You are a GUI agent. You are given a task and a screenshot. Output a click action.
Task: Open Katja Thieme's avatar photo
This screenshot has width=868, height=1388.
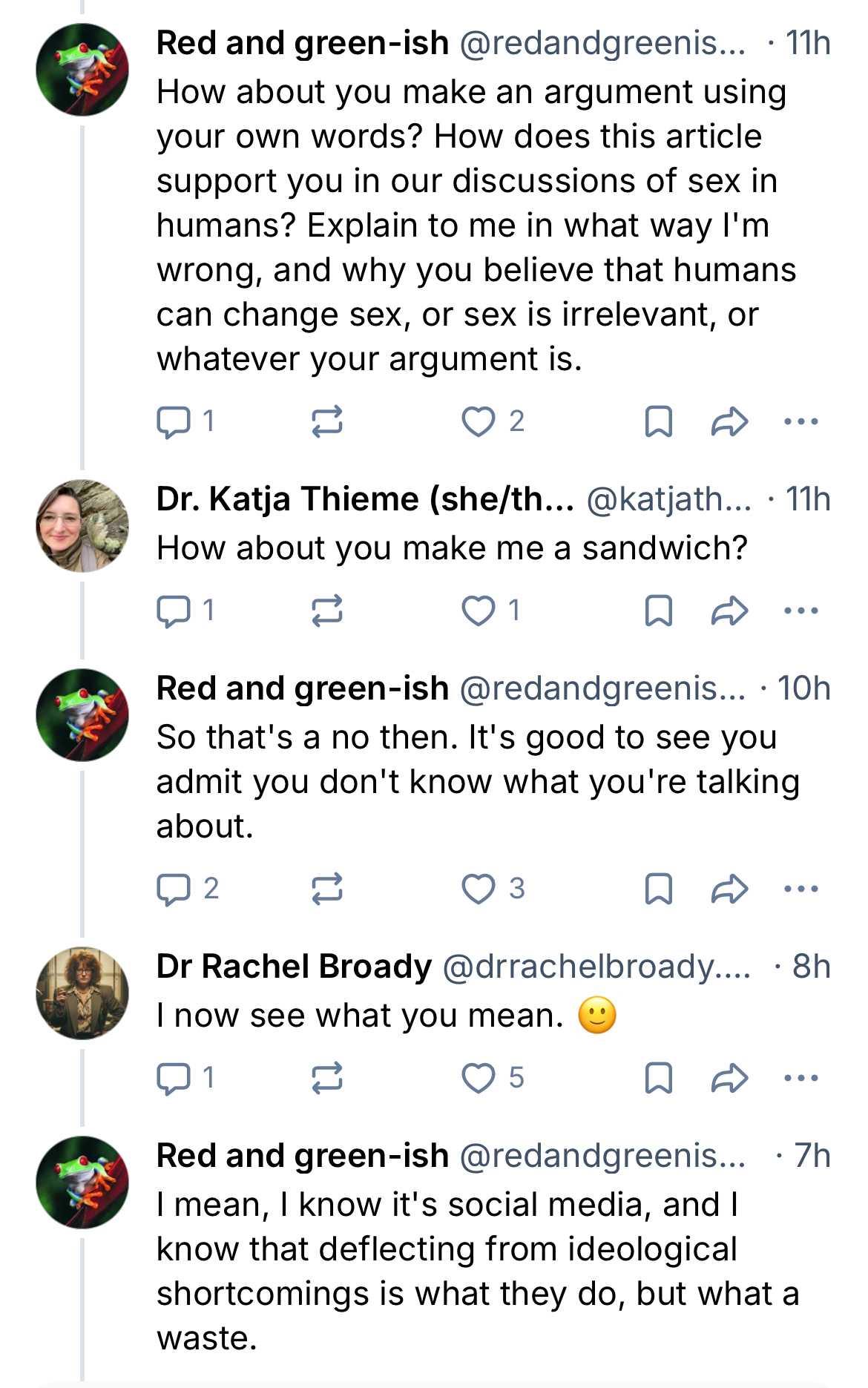pos(82,526)
